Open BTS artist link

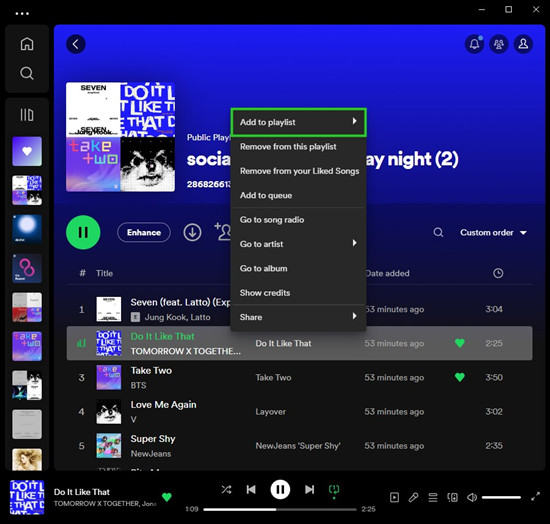pos(138,385)
